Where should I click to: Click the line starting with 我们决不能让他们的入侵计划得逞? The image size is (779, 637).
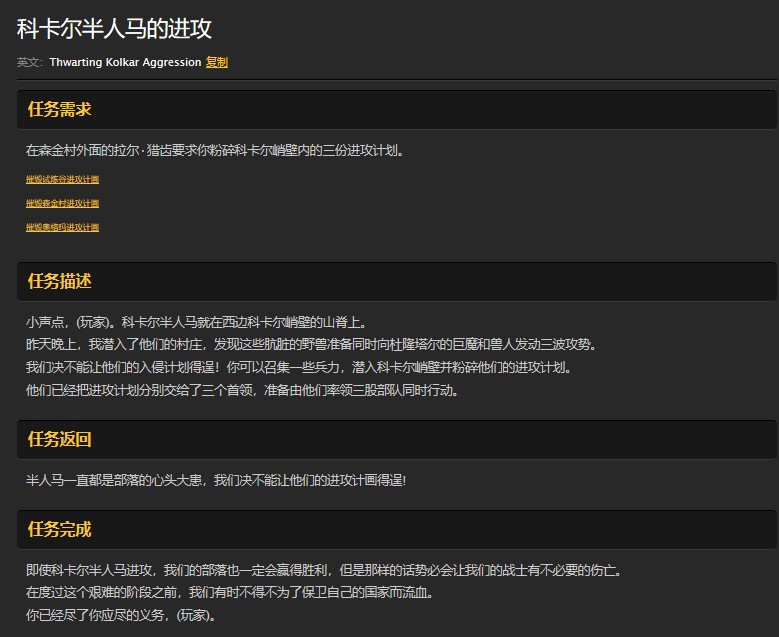(299, 367)
